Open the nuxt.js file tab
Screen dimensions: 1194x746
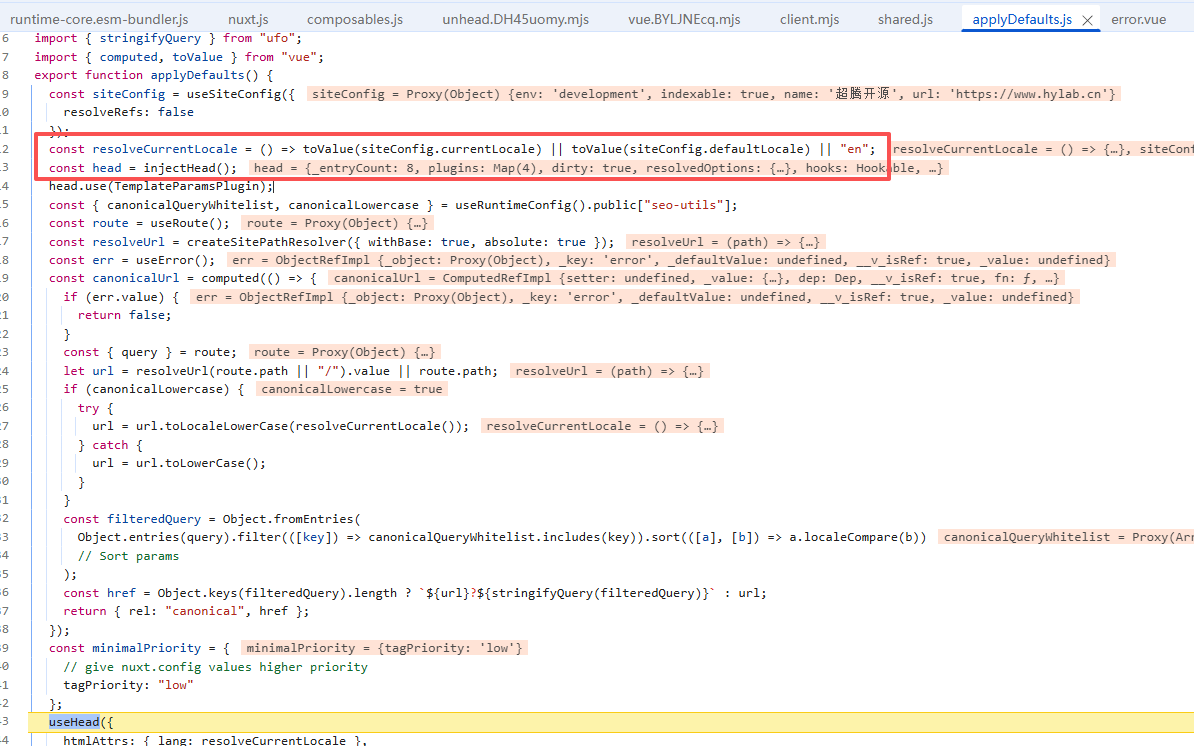tap(248, 19)
